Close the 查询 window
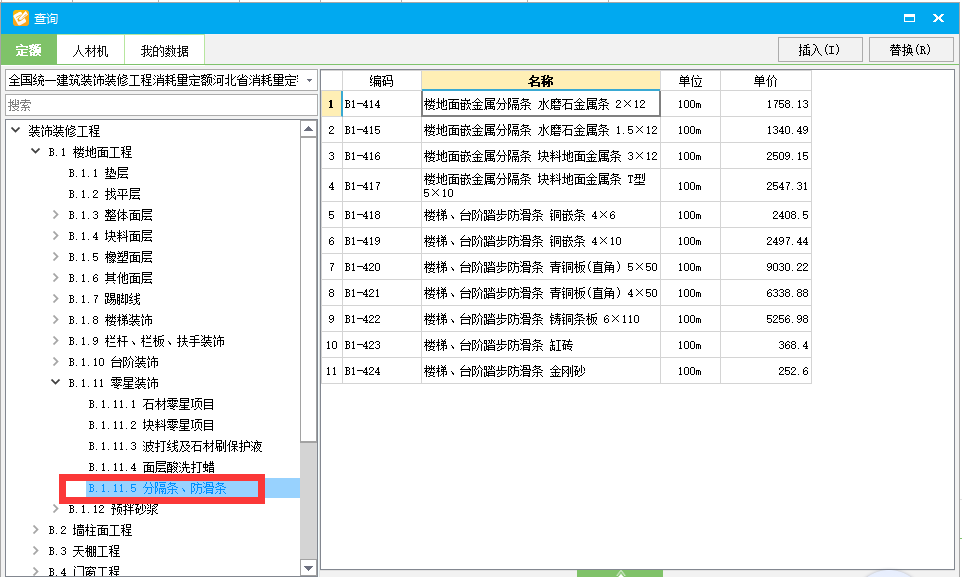 pos(938,18)
